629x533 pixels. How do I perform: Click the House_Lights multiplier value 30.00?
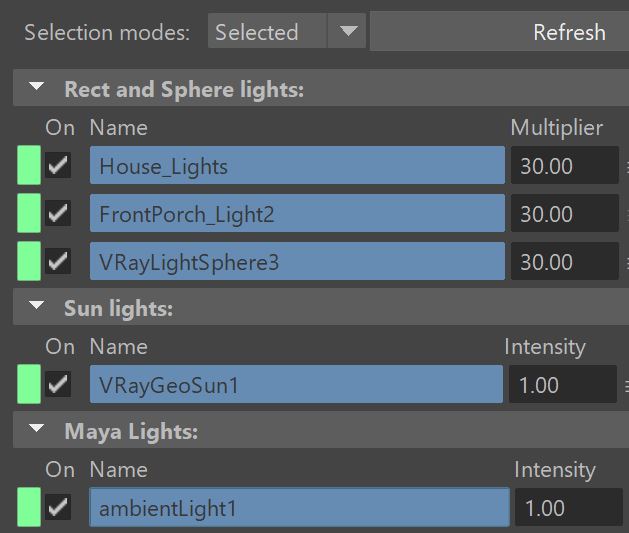[564, 165]
